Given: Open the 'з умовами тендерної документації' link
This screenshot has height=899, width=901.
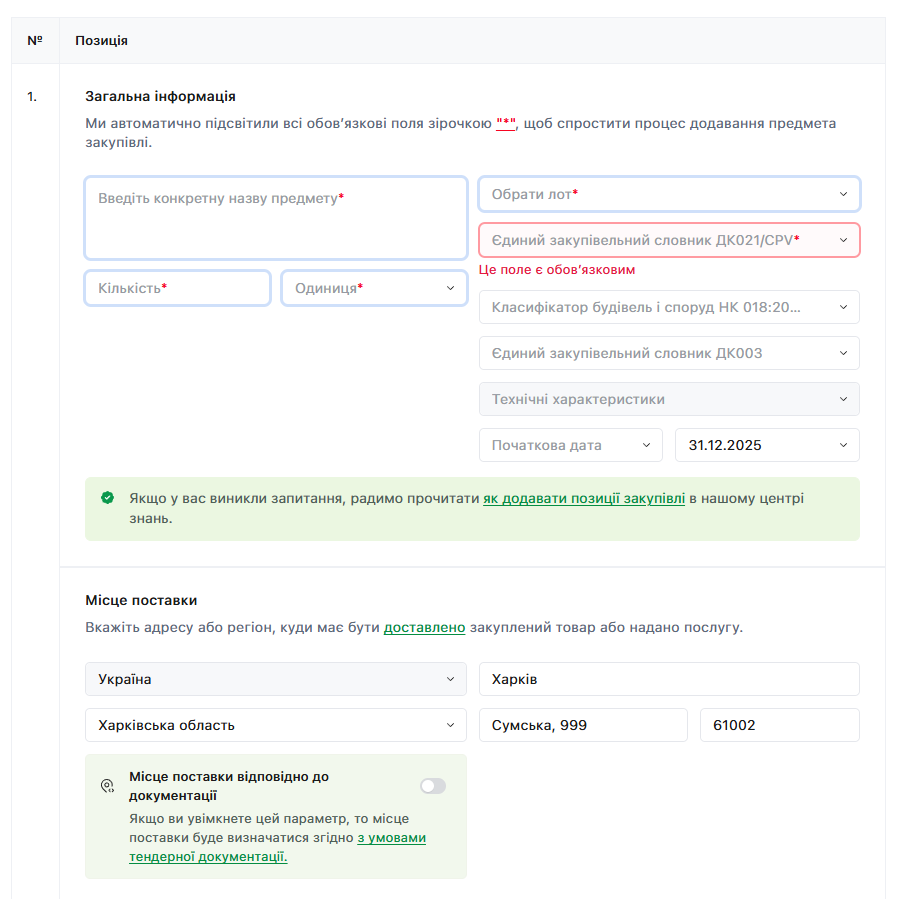Looking at the screenshot, I should 391,838.
